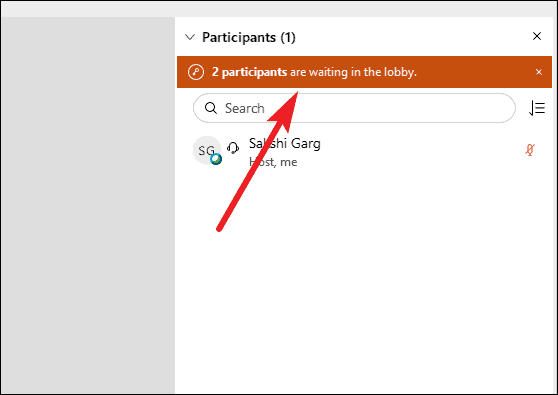Click the light gray title strip at the top
This screenshot has width=558, height=395.
[279, 10]
